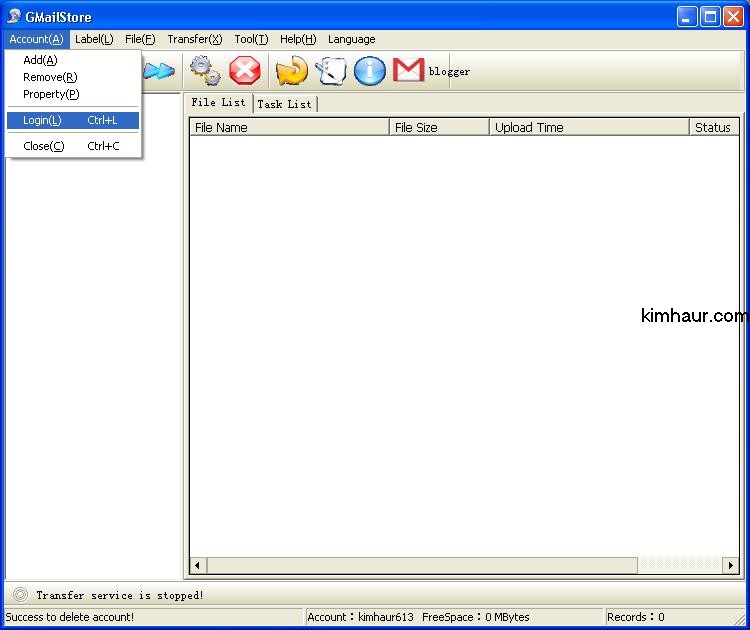750x630 pixels.
Task: Sort by the File Name column header
Action: coord(289,127)
